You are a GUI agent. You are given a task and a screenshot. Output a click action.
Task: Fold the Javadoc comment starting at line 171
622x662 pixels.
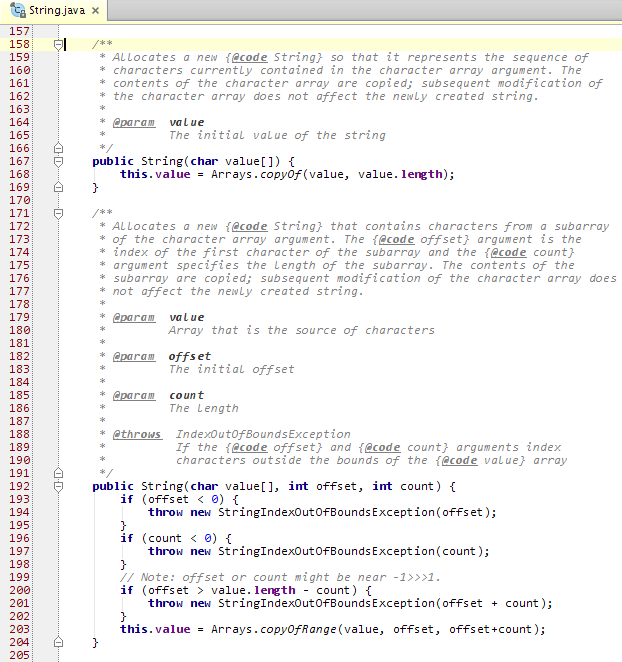tap(59, 213)
